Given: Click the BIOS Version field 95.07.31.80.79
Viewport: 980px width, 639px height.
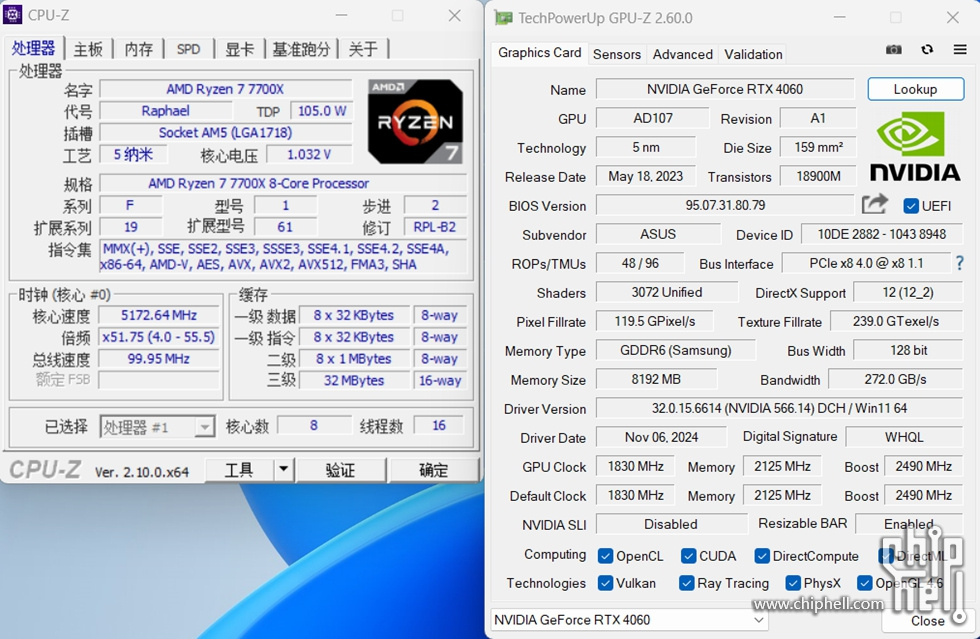Looking at the screenshot, I should pos(725,205).
